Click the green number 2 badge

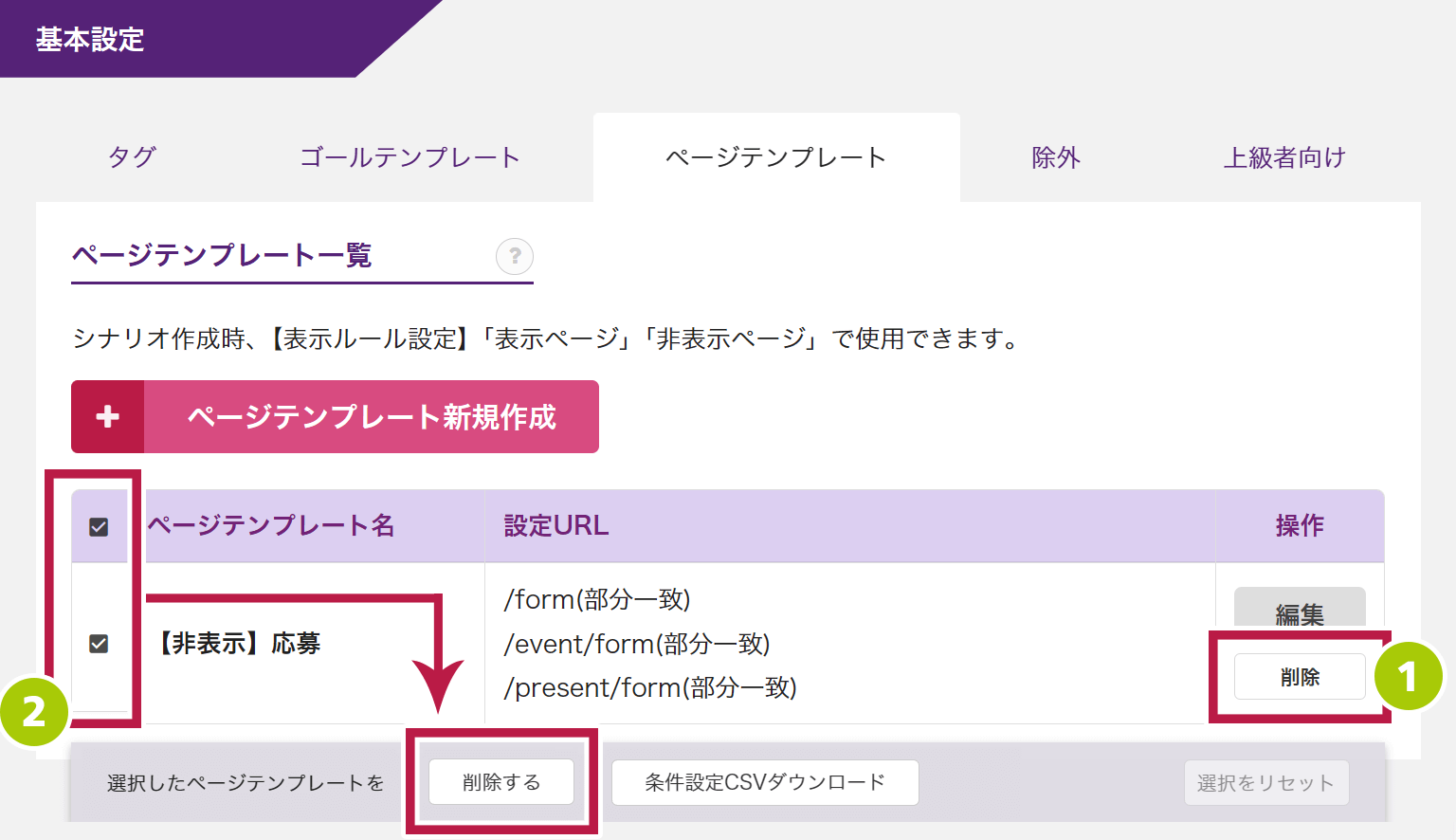coord(34,710)
